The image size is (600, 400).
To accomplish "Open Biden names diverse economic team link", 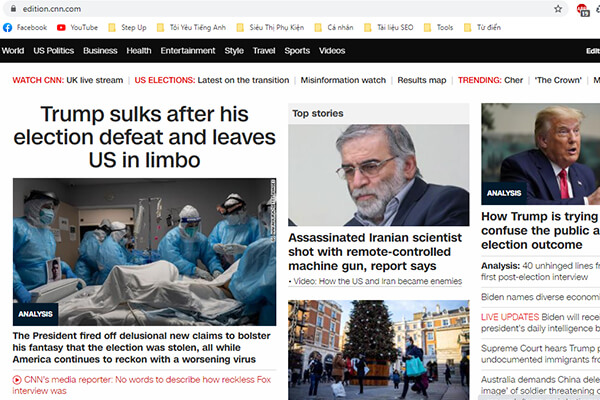I will tap(540, 297).
